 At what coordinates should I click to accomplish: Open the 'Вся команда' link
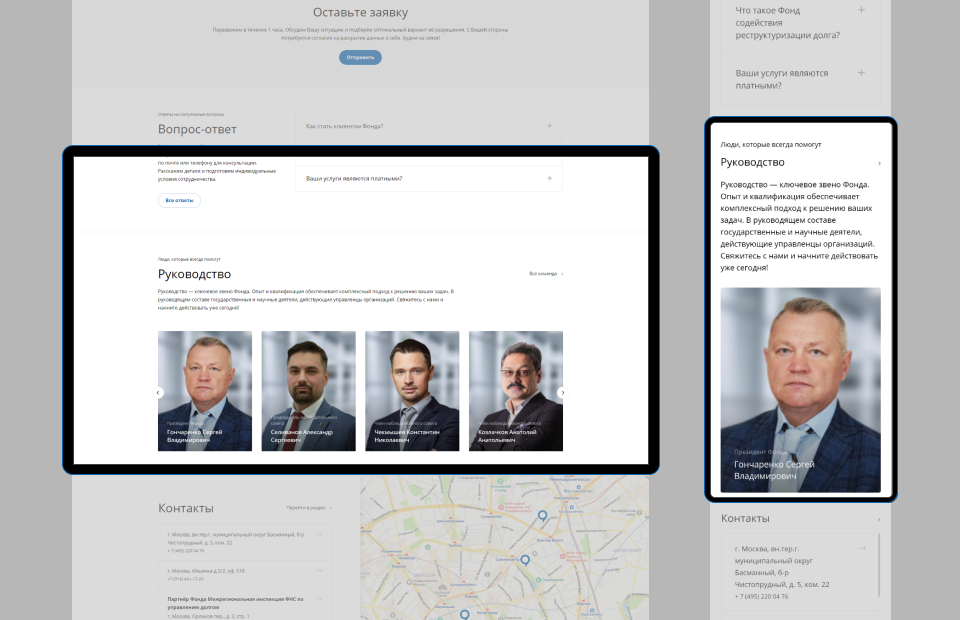tap(546, 273)
